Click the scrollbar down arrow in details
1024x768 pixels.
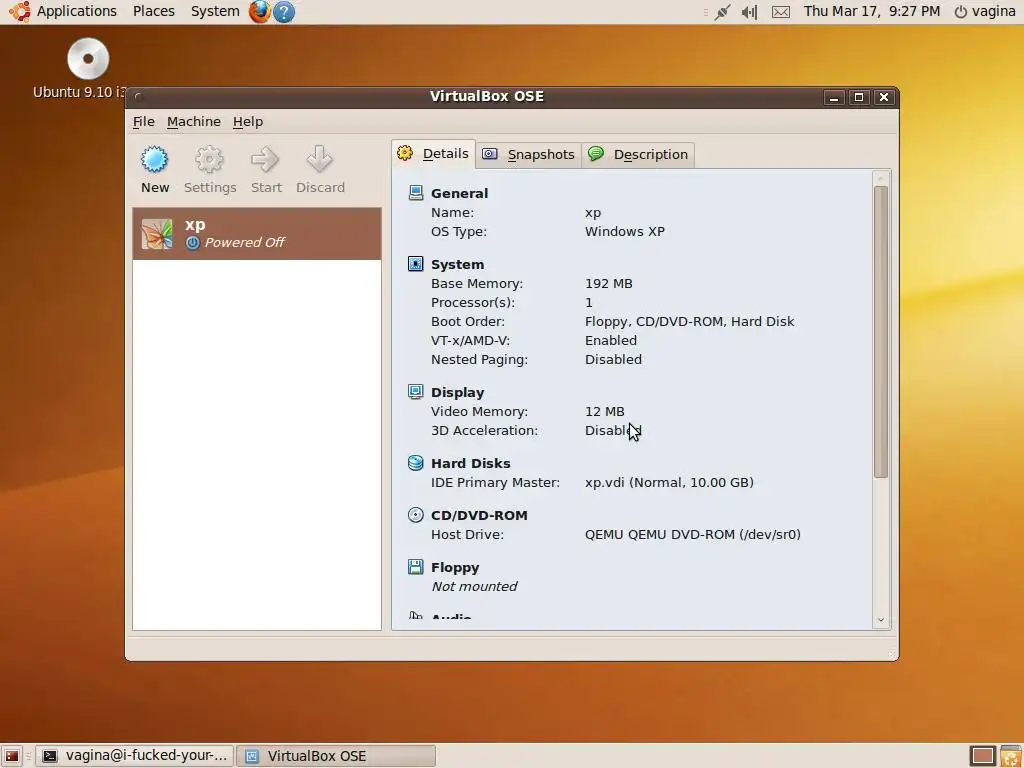880,620
